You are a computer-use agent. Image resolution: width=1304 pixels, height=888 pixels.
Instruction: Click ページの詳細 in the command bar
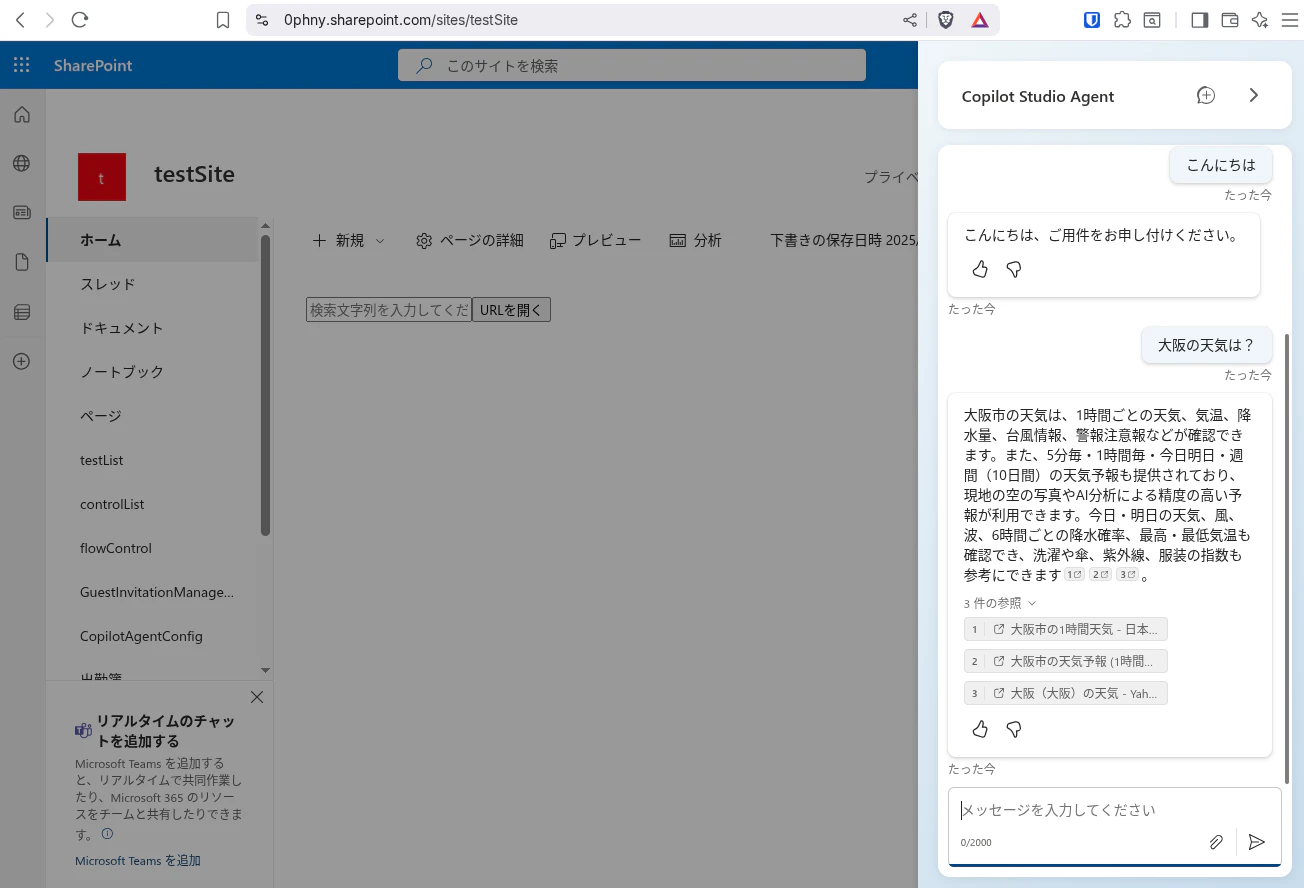pyautogui.click(x=470, y=241)
